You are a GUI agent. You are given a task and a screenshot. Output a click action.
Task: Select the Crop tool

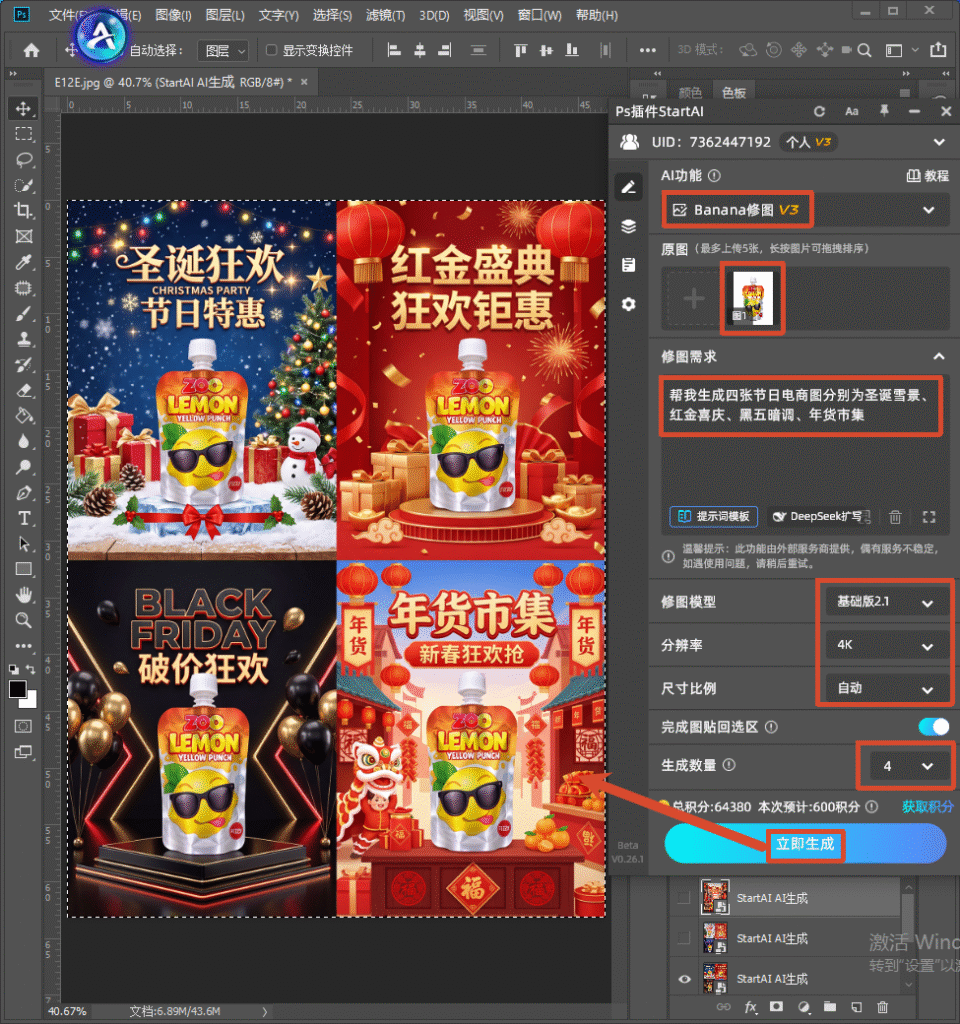pos(24,211)
